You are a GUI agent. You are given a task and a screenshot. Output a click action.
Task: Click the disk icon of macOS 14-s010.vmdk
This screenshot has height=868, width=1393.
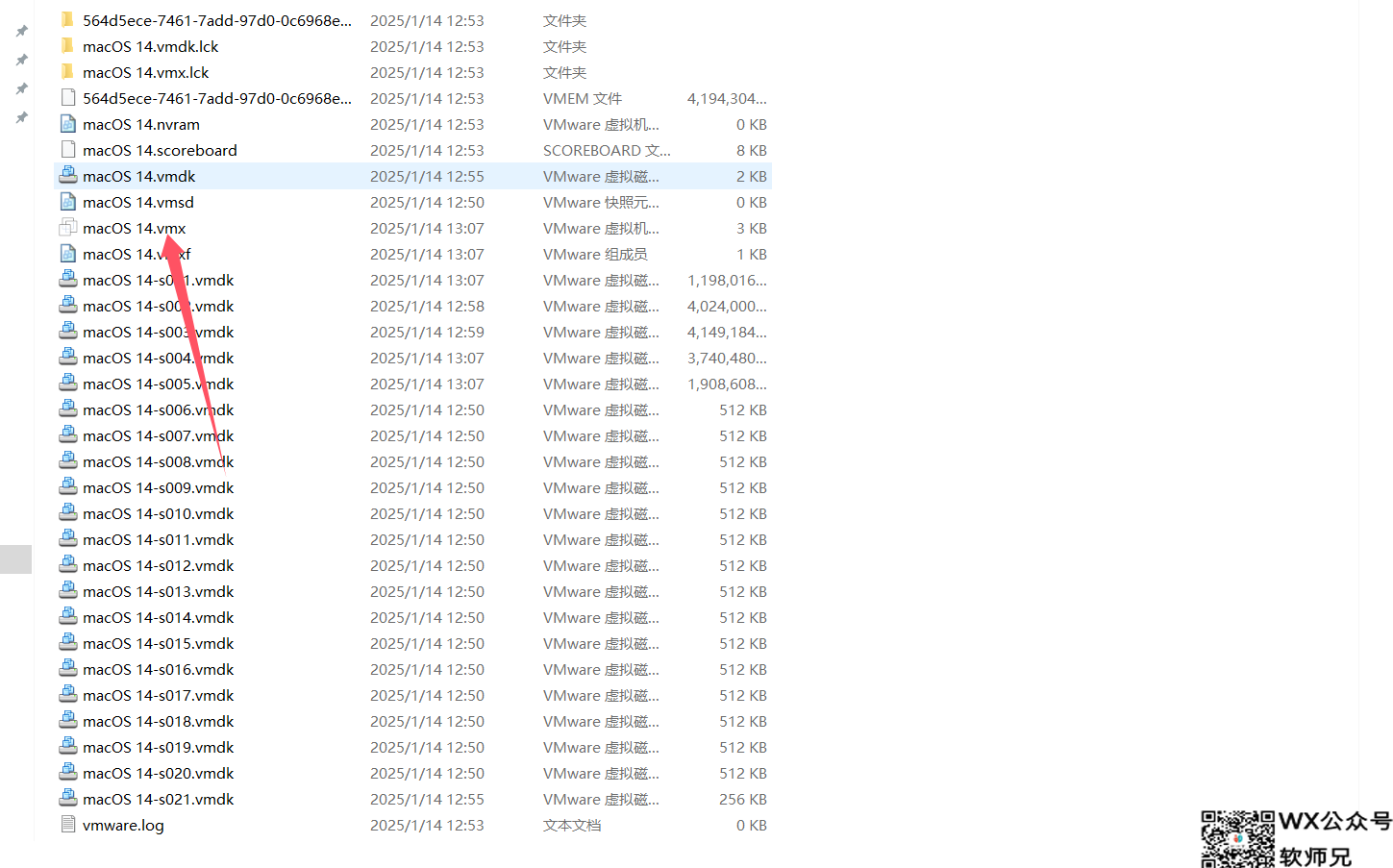pos(67,513)
